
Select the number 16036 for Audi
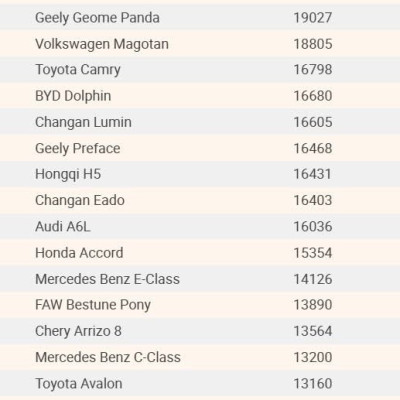313,227
